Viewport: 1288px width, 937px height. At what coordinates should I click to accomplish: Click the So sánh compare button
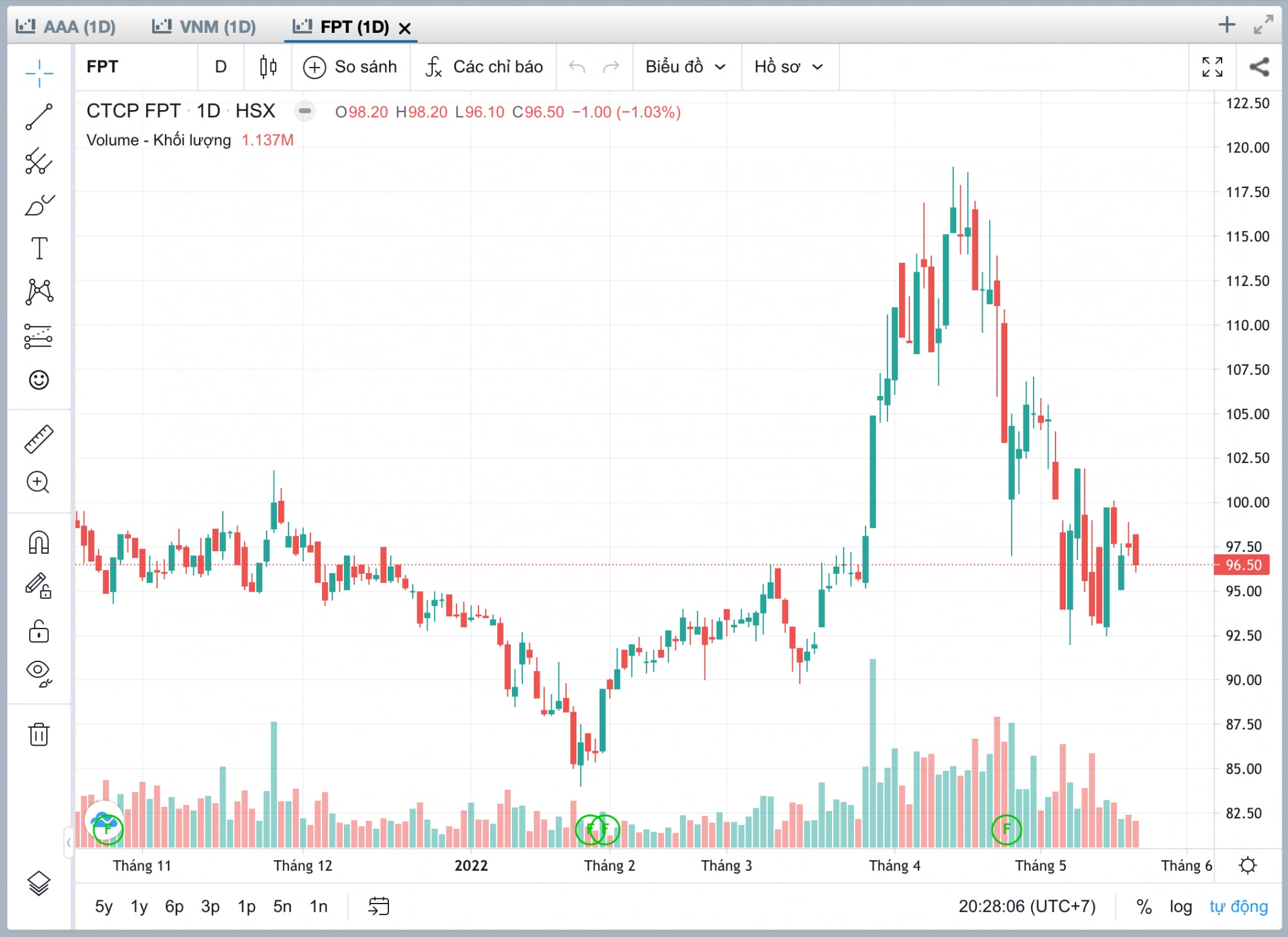[350, 66]
